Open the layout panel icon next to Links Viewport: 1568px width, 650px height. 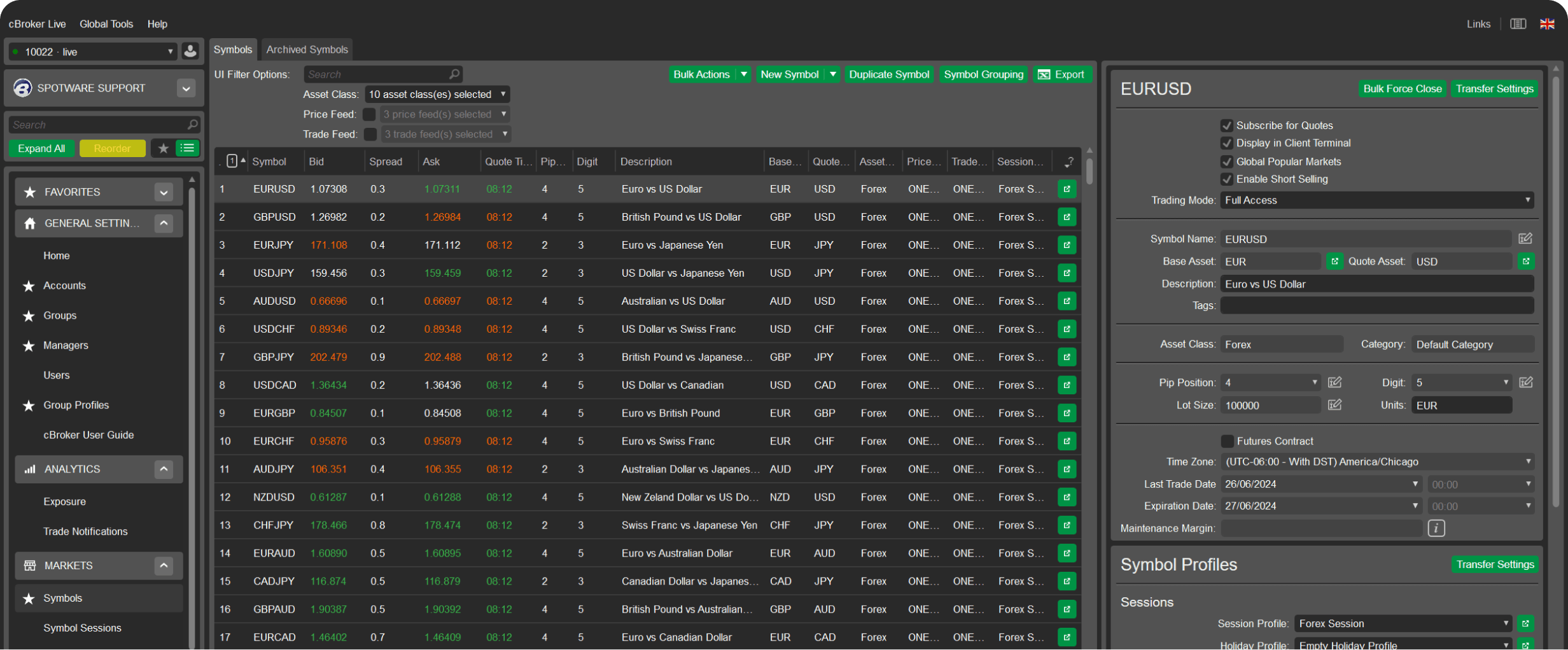(x=1518, y=24)
